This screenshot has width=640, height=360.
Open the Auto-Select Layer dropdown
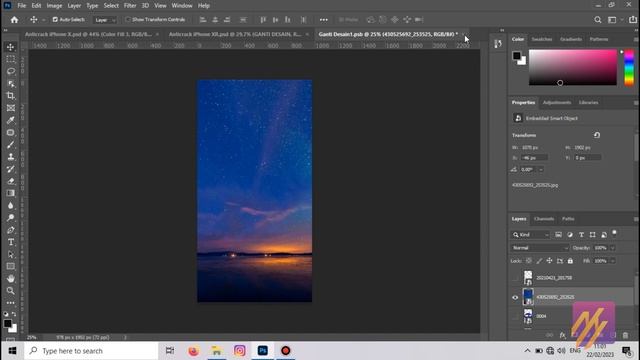click(x=105, y=20)
